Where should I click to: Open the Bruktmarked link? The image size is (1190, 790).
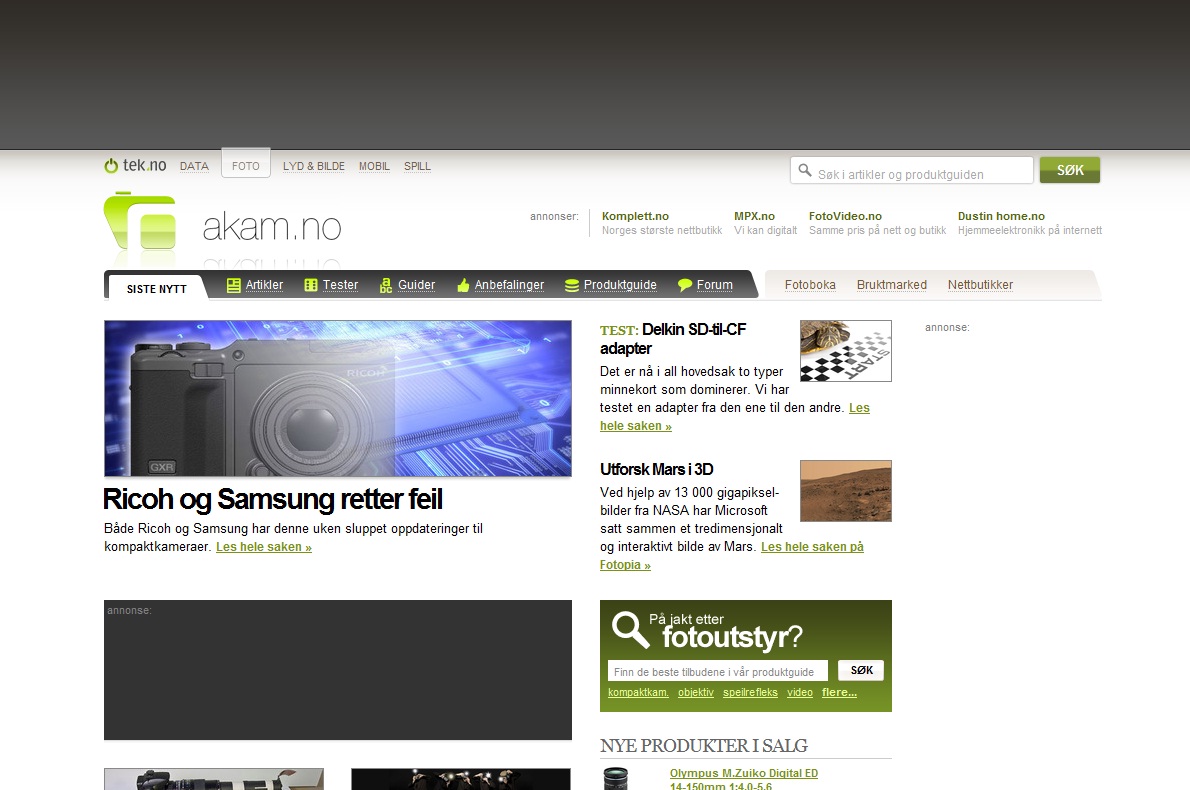(892, 285)
